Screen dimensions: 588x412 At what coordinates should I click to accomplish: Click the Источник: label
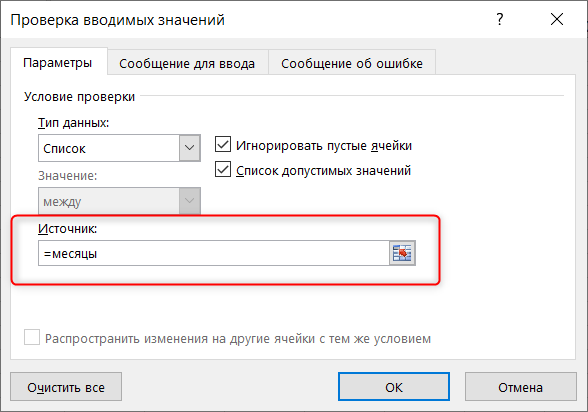click(x=68, y=228)
